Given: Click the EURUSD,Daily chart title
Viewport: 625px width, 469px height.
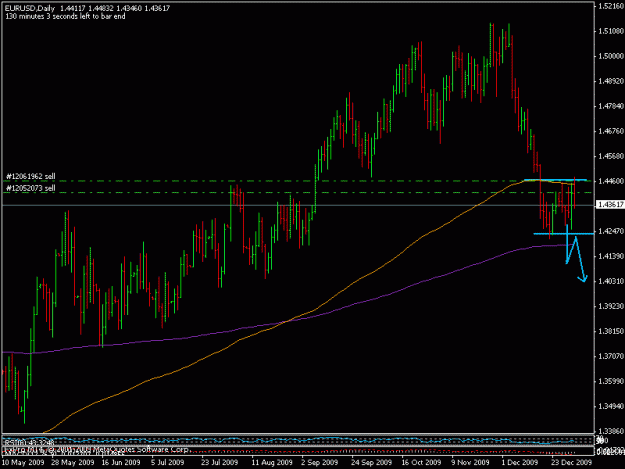Looking at the screenshot, I should 30,8.
